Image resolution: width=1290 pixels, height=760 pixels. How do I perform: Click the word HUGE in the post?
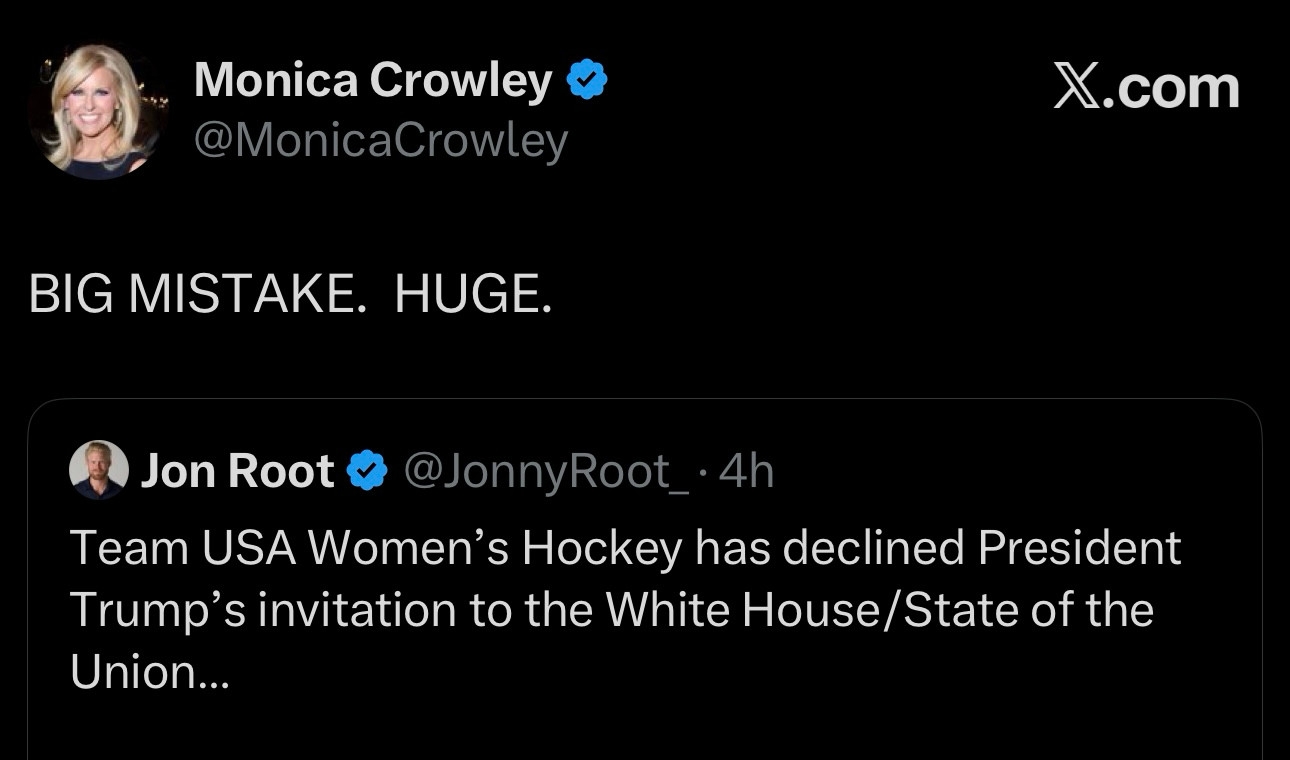click(472, 295)
